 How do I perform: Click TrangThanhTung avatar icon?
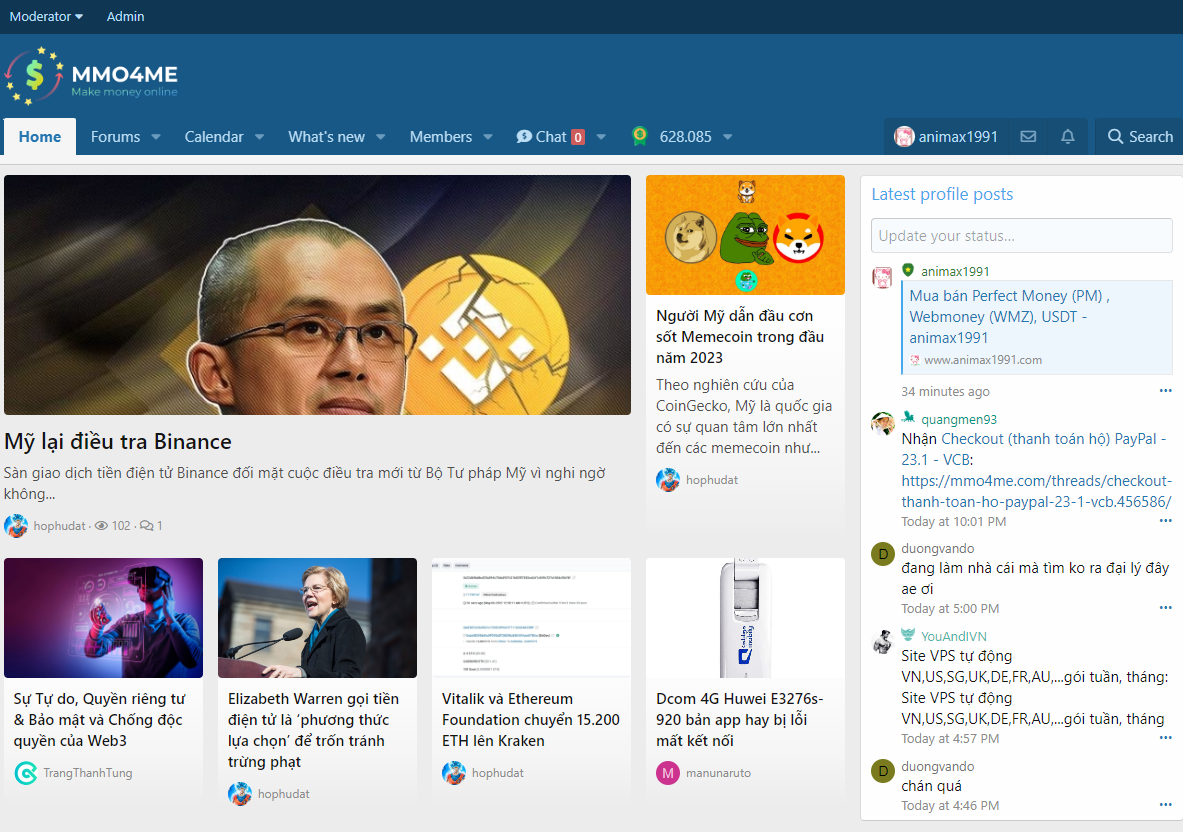[x=26, y=772]
